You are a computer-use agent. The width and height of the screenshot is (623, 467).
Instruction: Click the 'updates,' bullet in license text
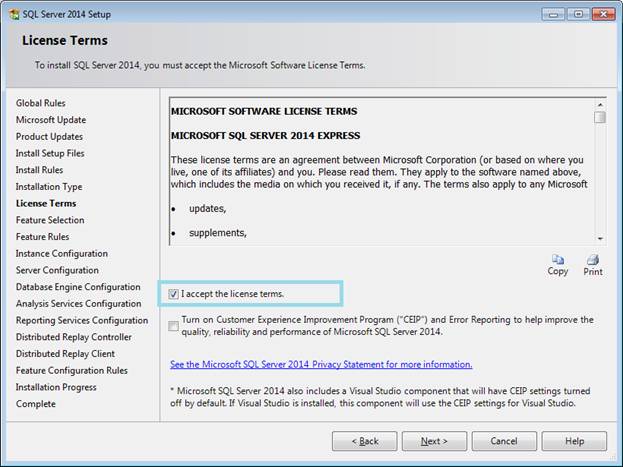coord(207,208)
